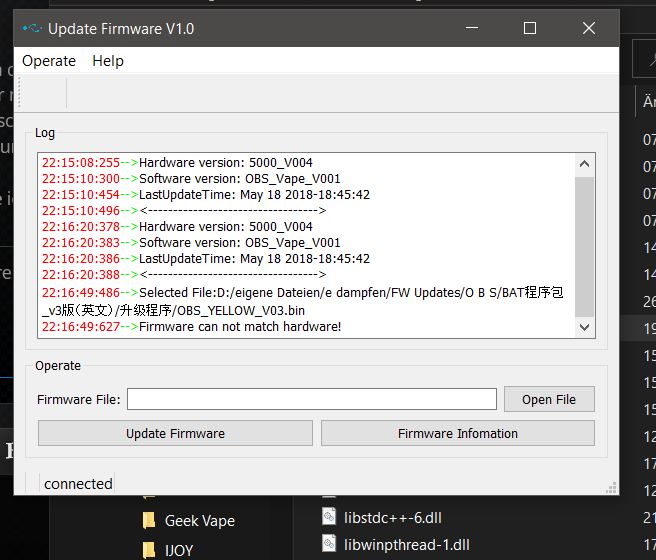Maximize the Update Firmware window
Image resolution: width=656 pixels, height=560 pixels.
coord(530,29)
